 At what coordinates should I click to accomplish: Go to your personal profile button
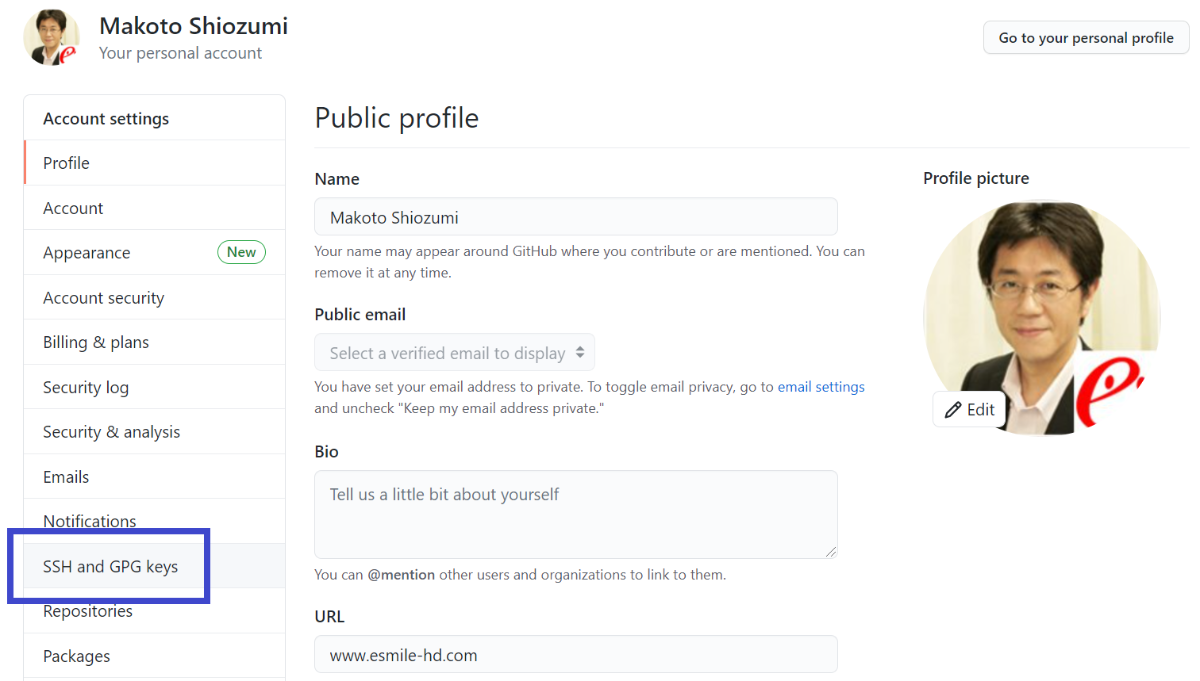pos(1086,38)
